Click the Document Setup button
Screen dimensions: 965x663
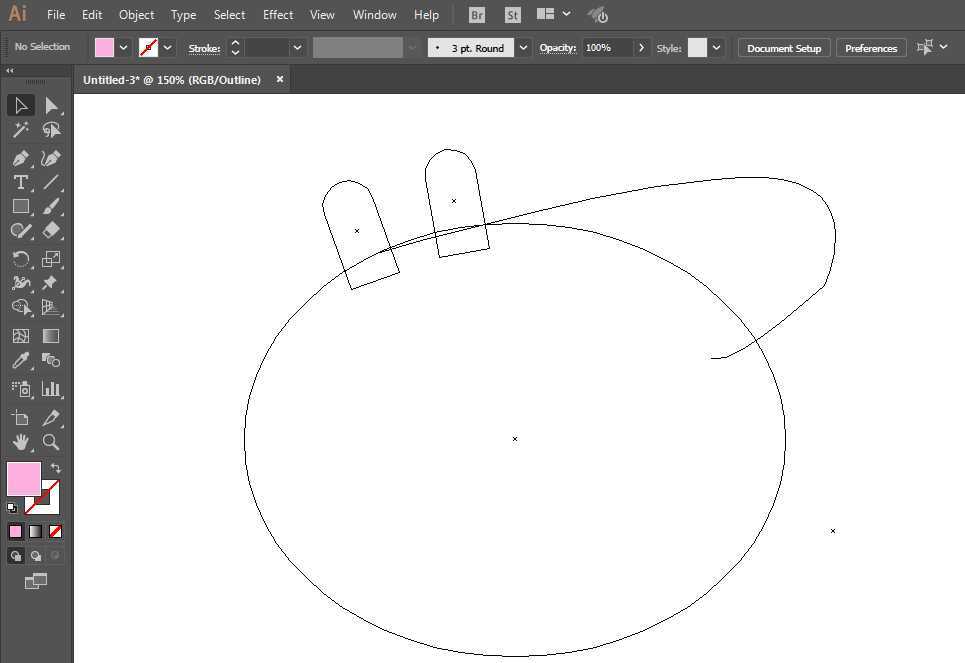tap(783, 48)
